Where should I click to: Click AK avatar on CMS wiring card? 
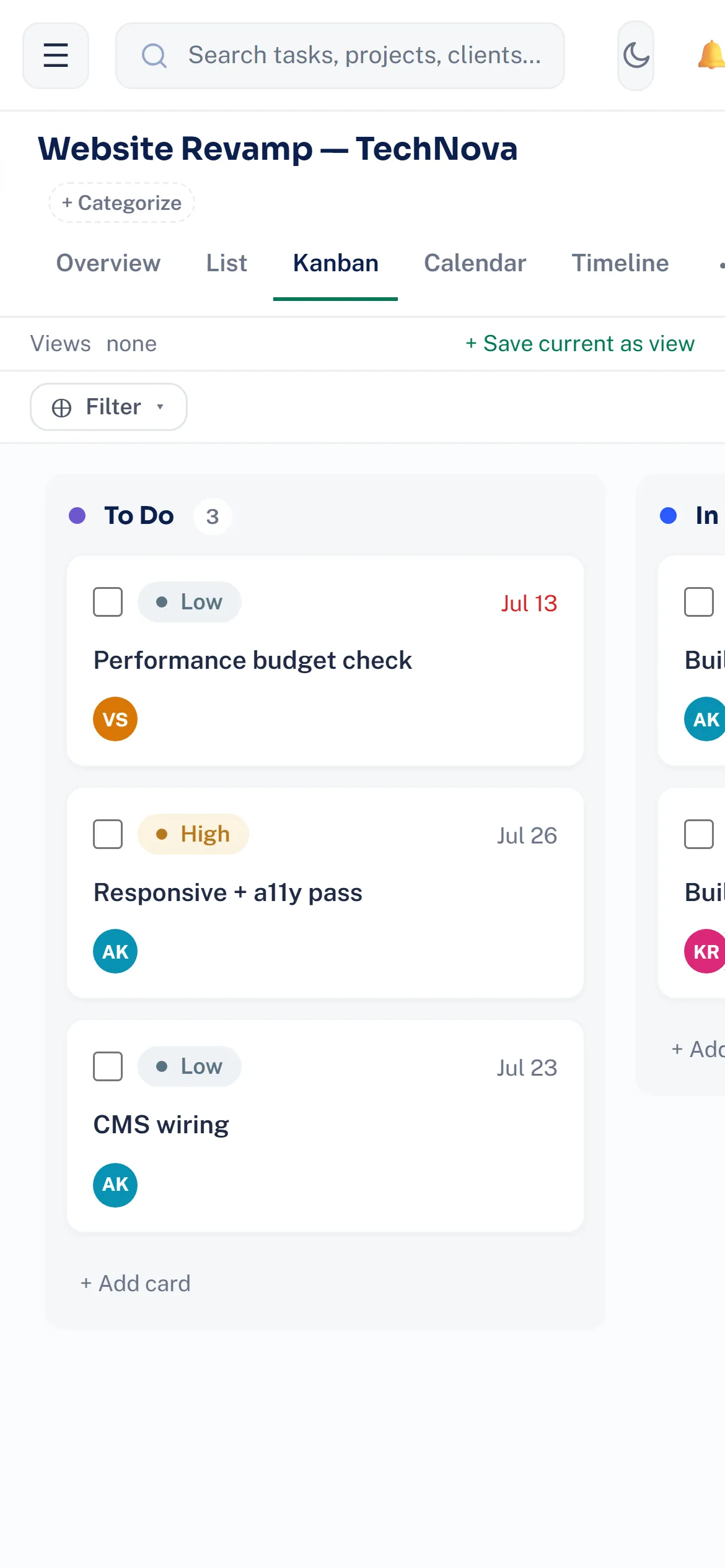[x=115, y=1184]
